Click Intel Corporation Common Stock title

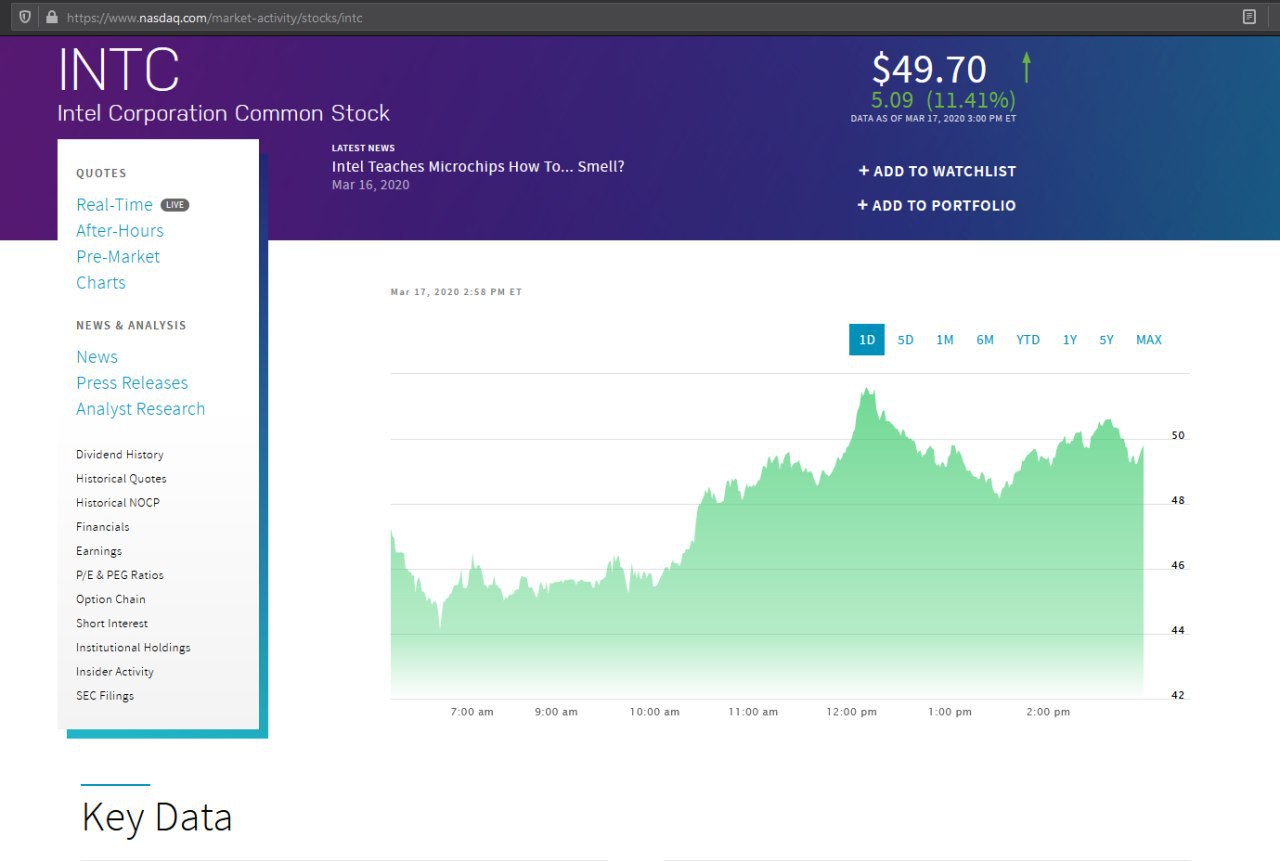point(224,113)
